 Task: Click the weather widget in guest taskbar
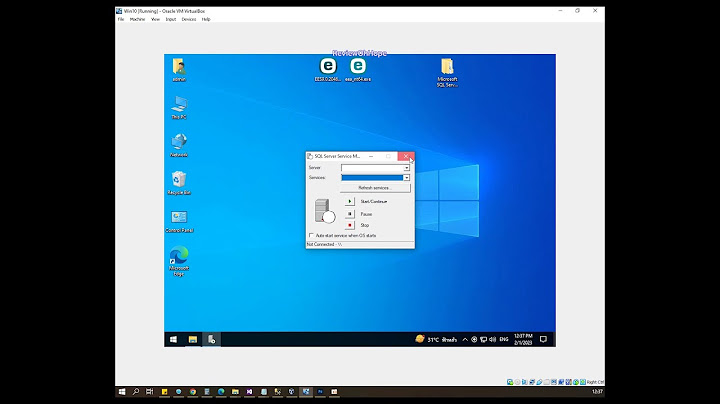tap(436, 339)
